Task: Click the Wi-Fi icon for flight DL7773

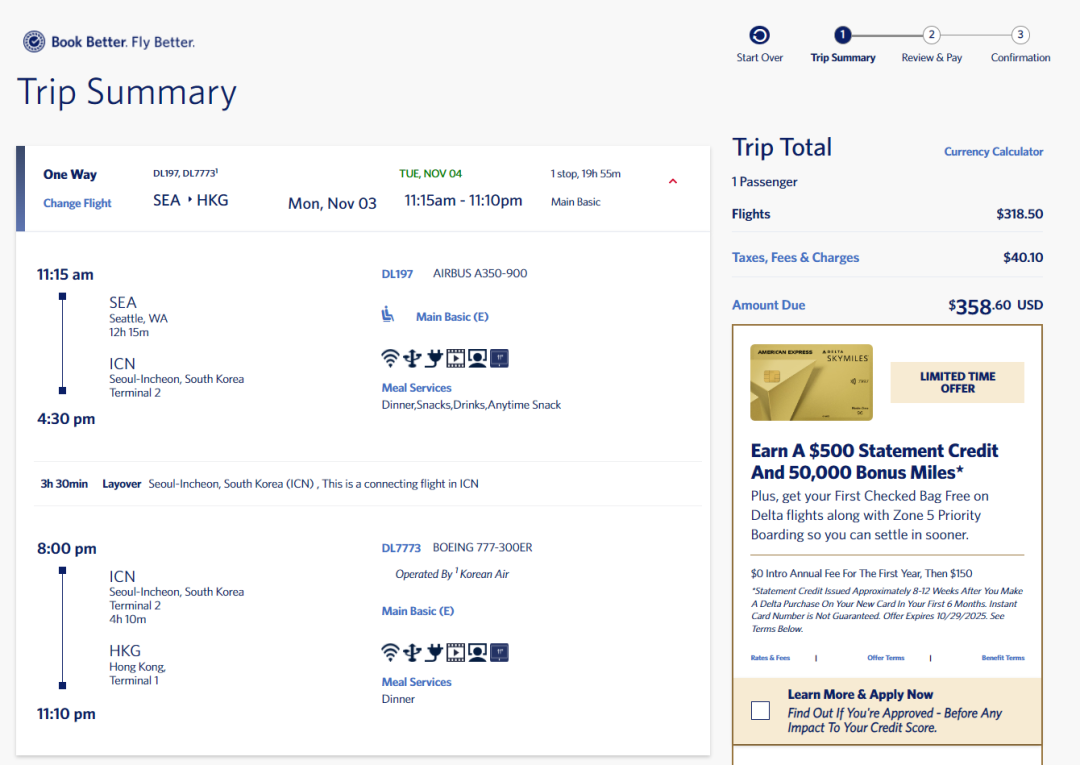Action: click(x=390, y=652)
